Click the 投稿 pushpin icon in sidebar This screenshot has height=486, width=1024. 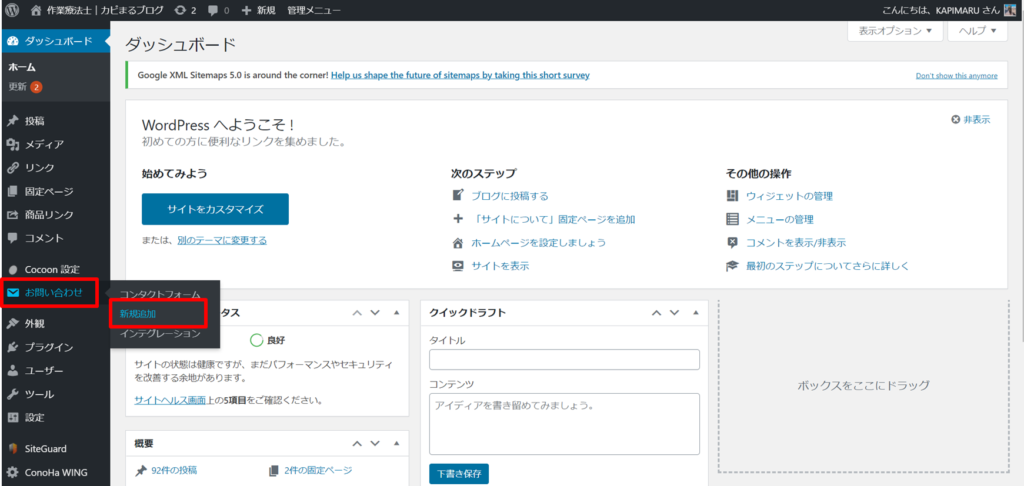(x=12, y=121)
